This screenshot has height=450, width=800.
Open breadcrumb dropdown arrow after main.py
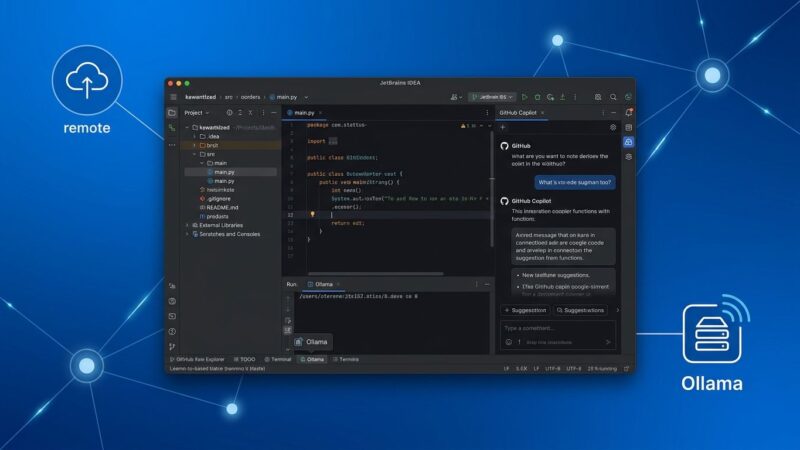[x=306, y=97]
